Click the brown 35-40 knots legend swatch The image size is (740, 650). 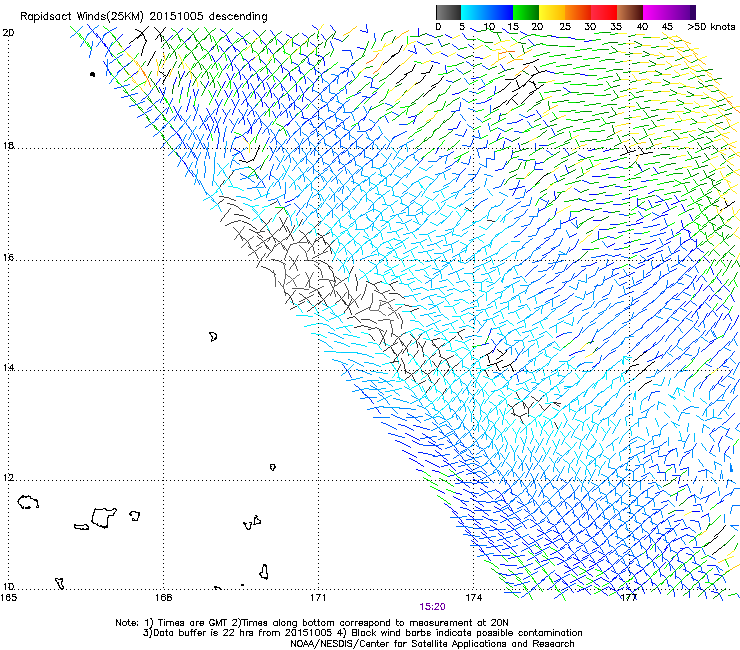(630, 12)
